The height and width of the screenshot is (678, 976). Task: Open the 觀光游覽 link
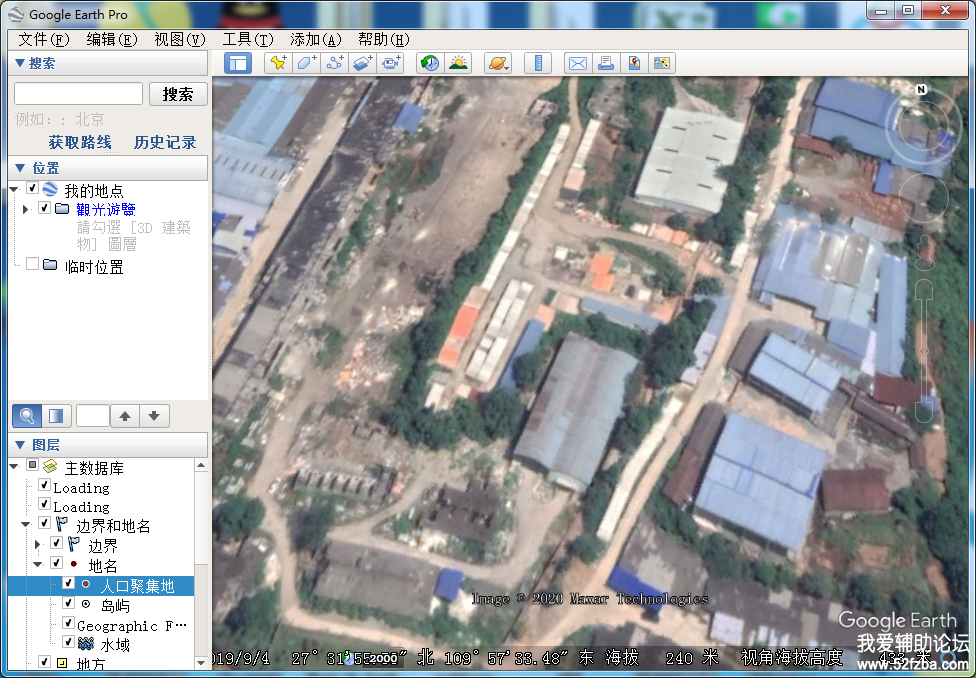(106, 209)
